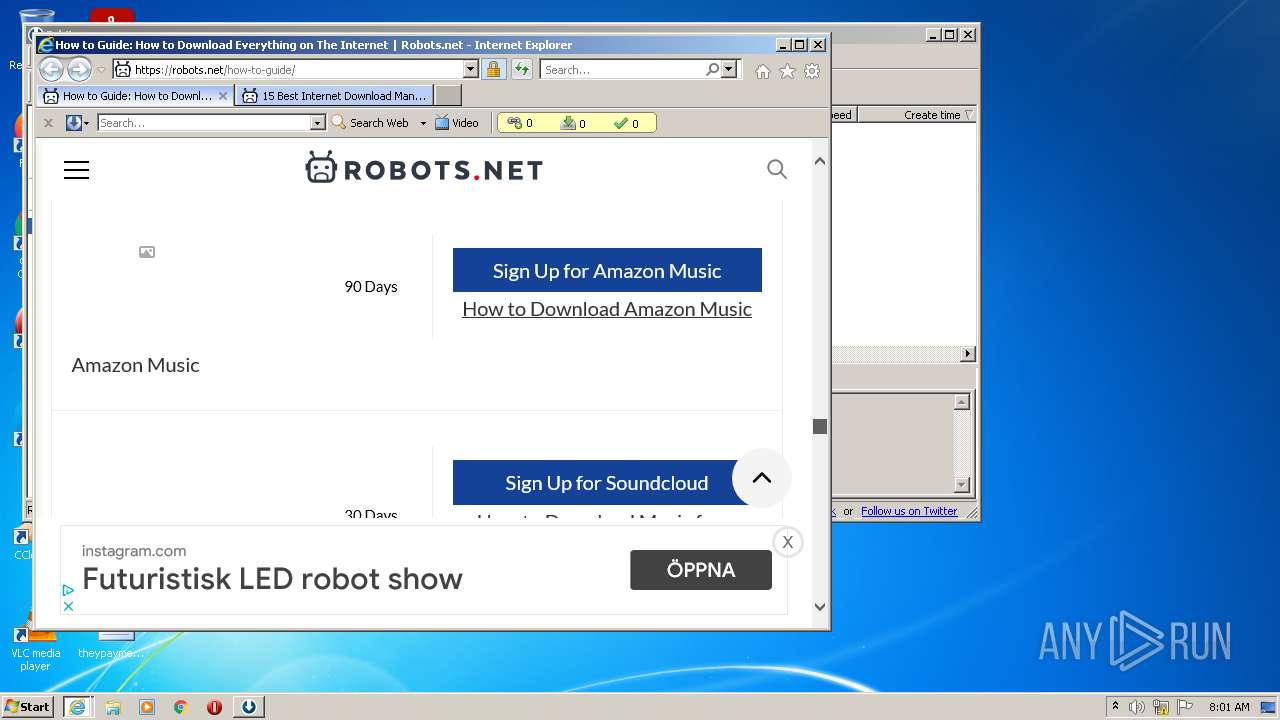Viewport: 1280px width, 720px height.
Task: Click the Search Web toolbar button
Action: pos(370,123)
